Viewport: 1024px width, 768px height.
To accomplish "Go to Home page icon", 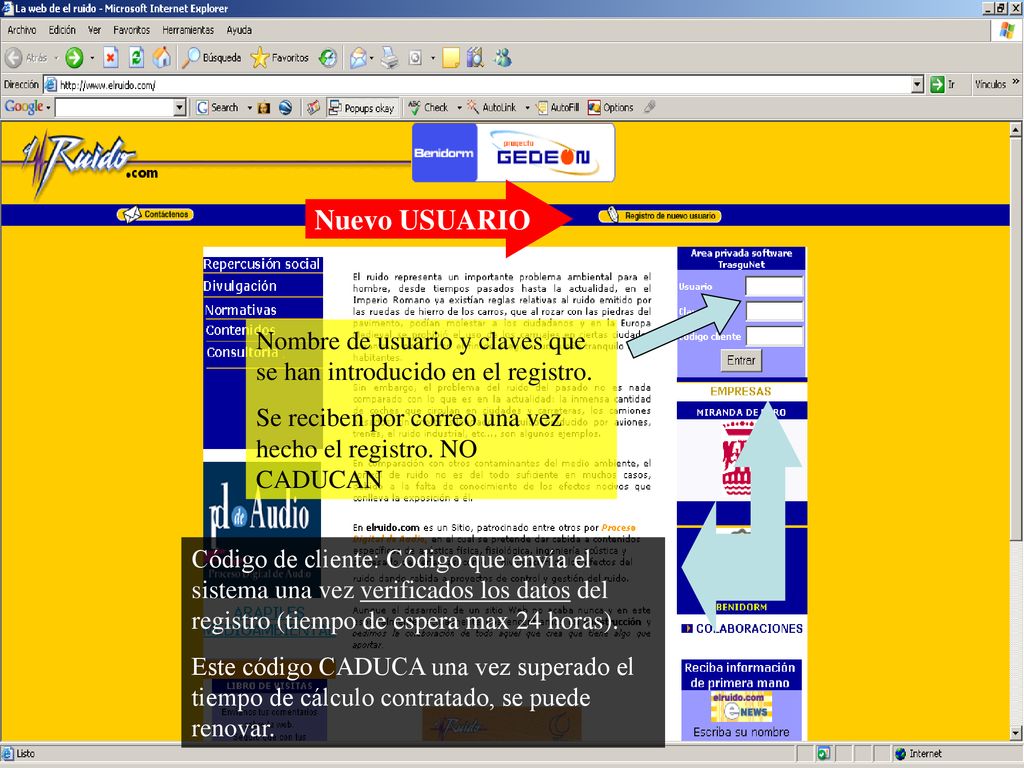I will (161, 58).
